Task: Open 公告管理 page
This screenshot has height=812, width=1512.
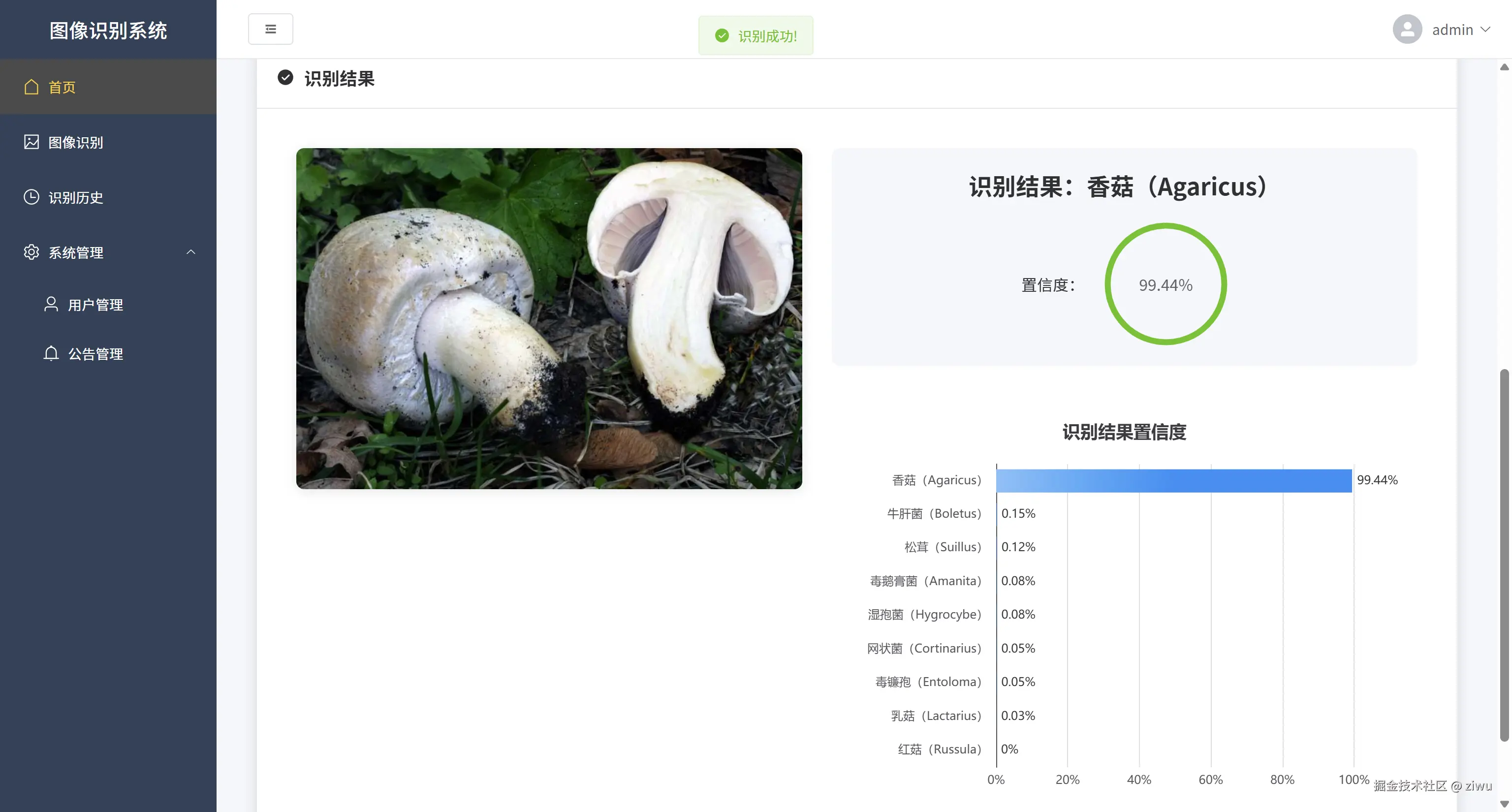Action: coord(95,353)
